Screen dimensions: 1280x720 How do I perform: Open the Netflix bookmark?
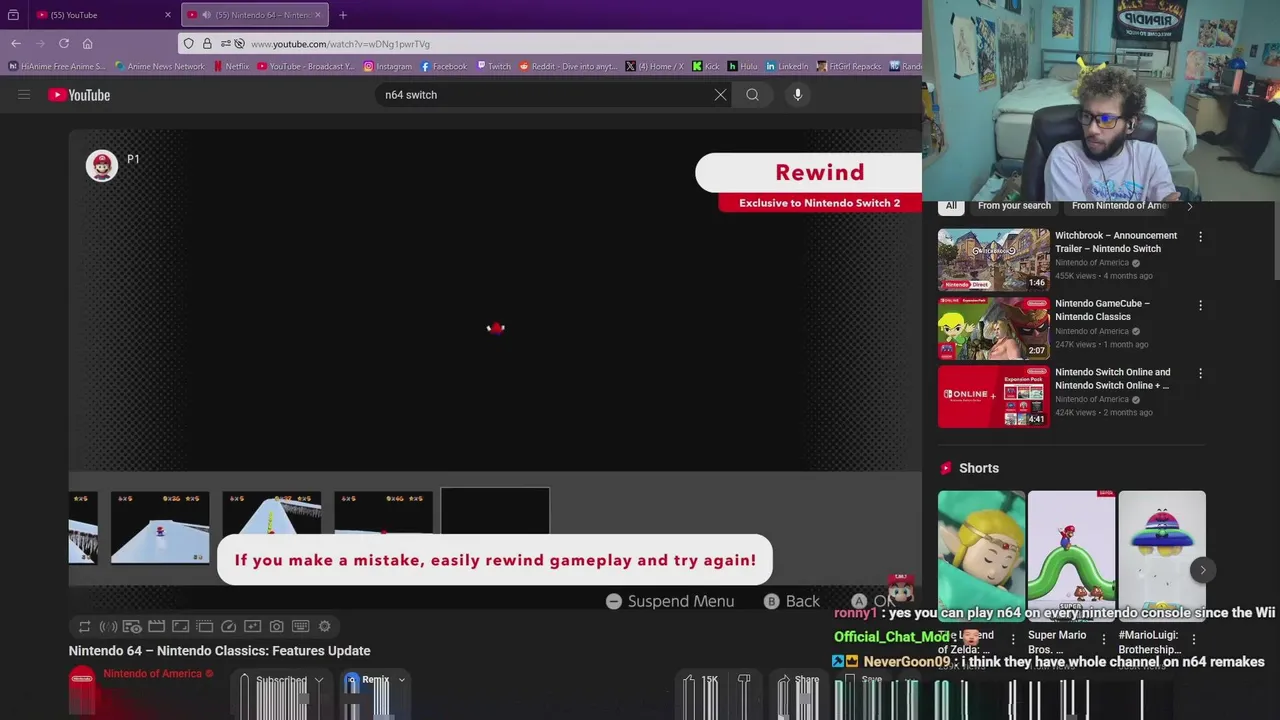(231, 66)
